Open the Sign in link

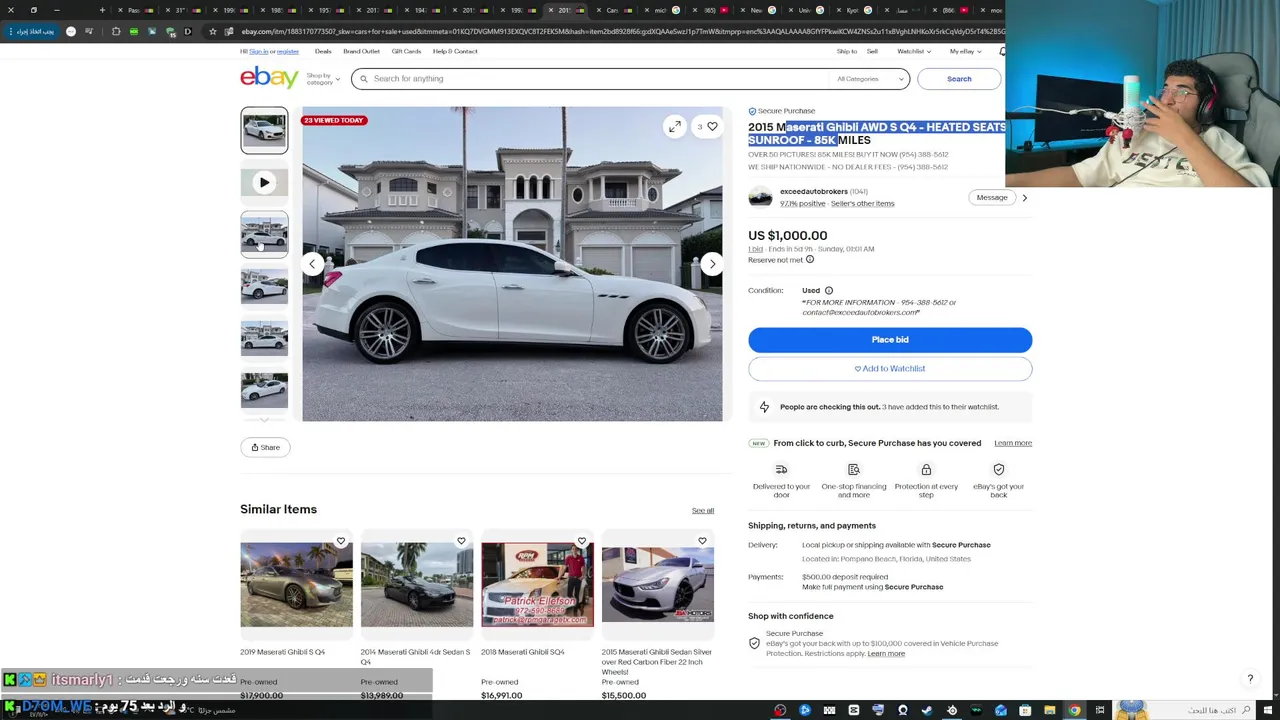tap(258, 51)
